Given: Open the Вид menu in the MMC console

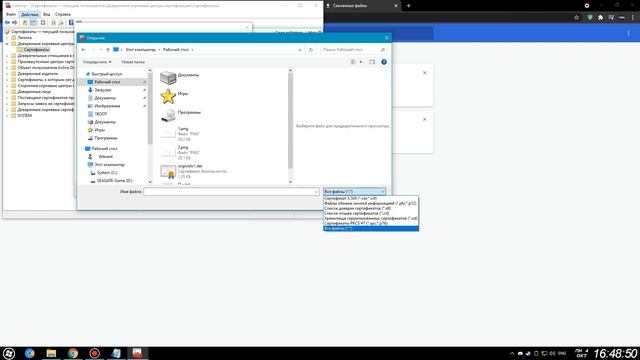Looking at the screenshot, I should [47, 14].
